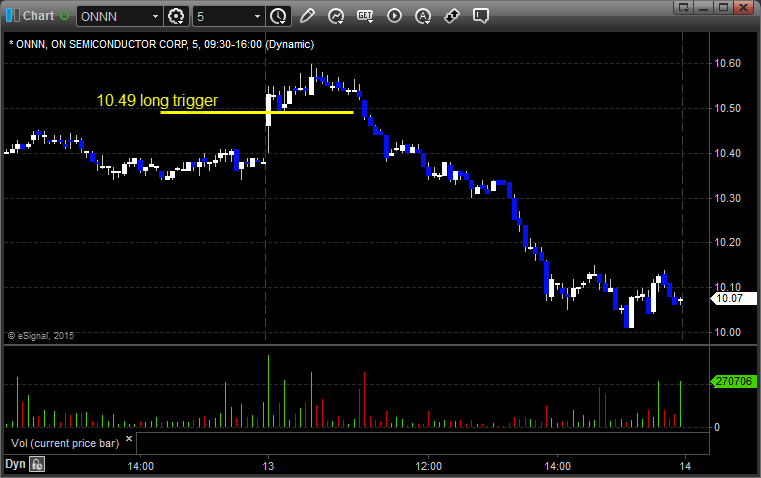This screenshot has height=478, width=761.
Task: Expand the interval dropdown arrow next to 5
Action: [258, 16]
